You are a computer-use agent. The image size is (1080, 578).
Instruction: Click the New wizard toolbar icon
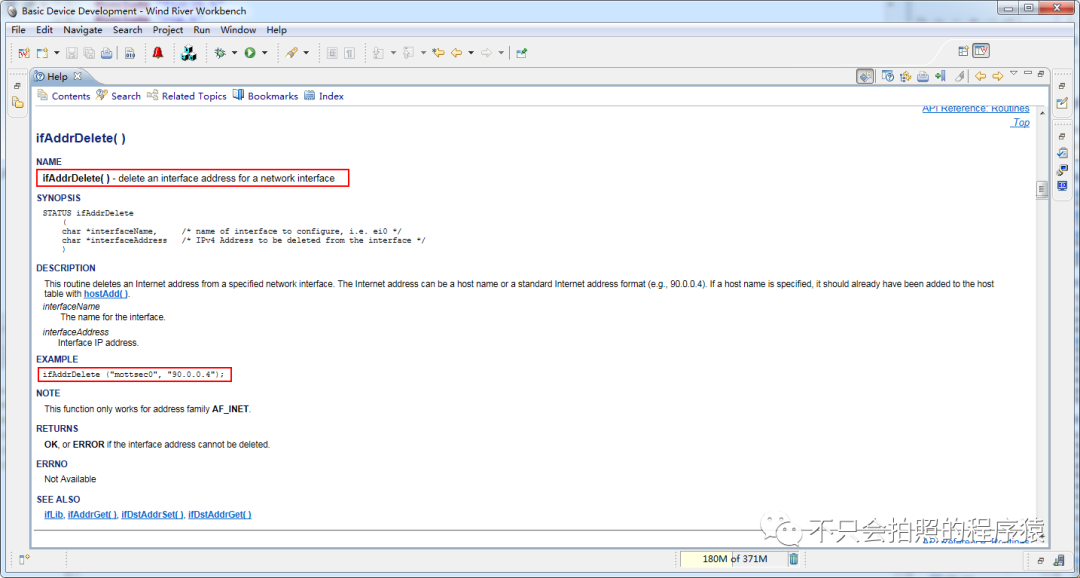[x=43, y=53]
